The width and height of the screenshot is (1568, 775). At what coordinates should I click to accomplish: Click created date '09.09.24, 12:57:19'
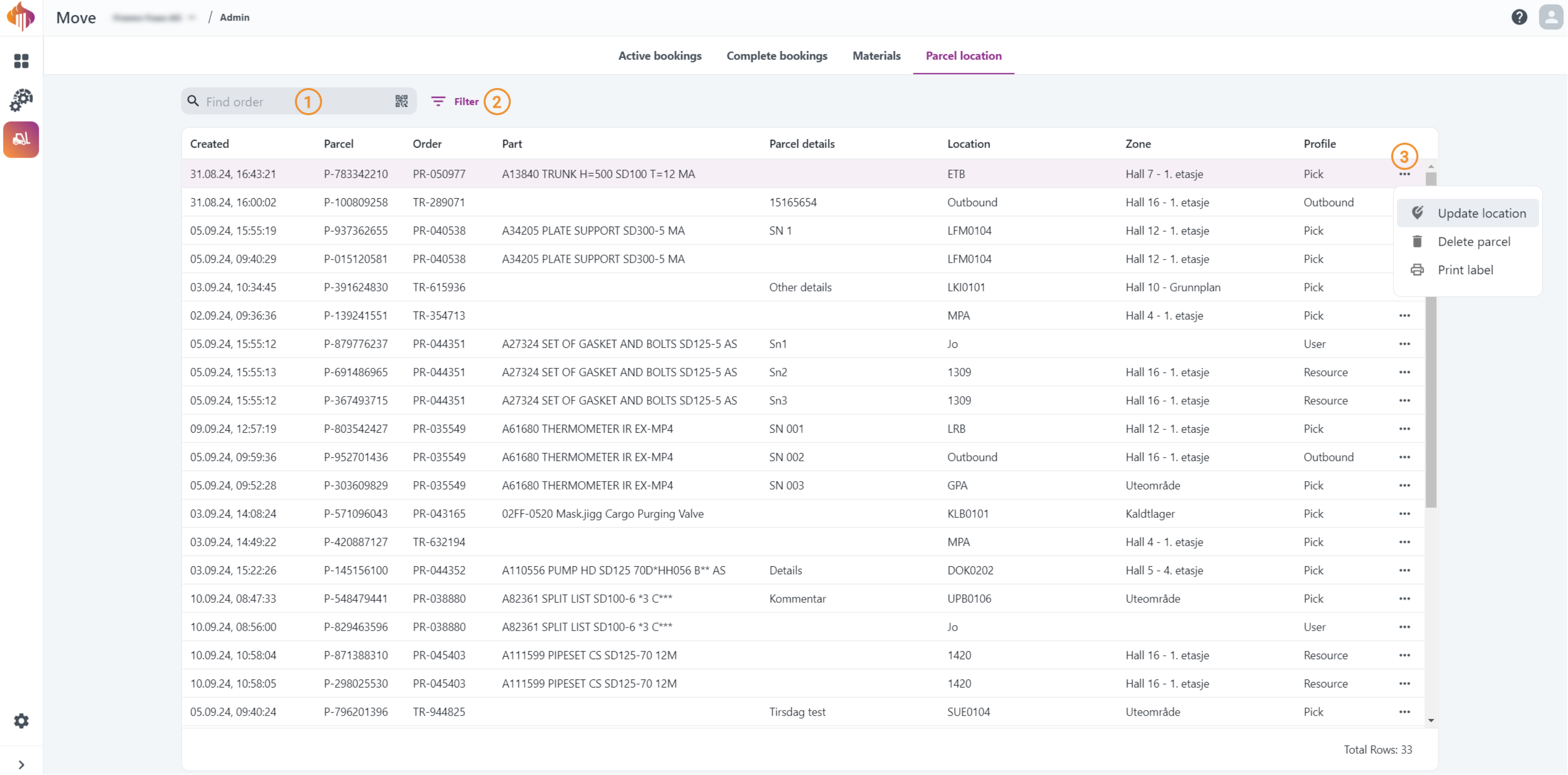[232, 429]
